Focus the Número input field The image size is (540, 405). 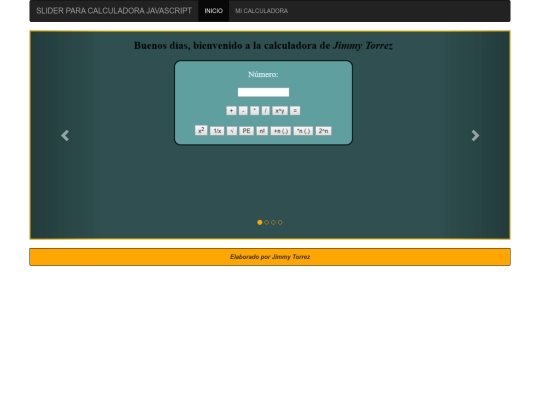[263, 92]
